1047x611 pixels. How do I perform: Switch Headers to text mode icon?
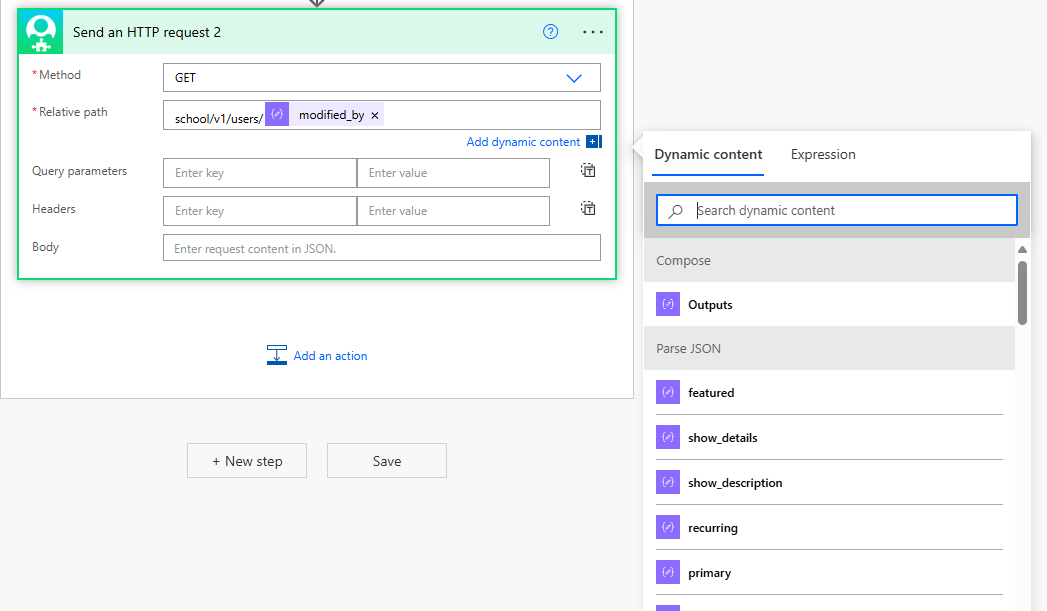click(x=588, y=208)
